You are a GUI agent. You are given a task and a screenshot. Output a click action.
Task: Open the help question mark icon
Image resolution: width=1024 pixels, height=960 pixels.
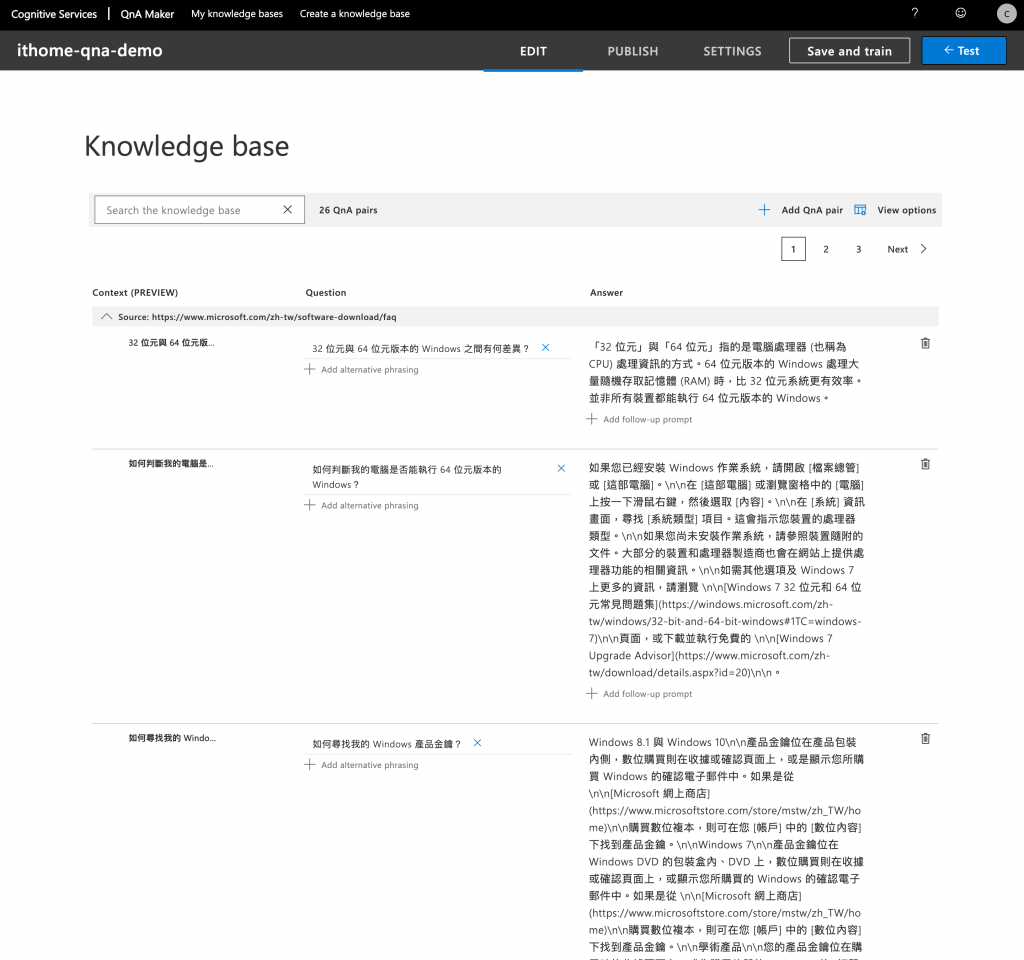pos(914,13)
